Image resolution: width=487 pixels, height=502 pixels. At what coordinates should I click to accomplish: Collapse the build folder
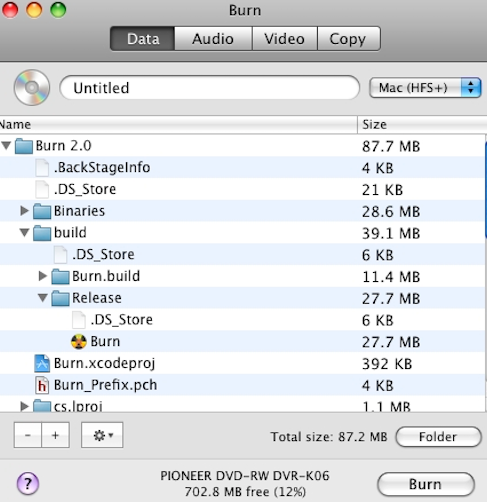[x=24, y=232]
